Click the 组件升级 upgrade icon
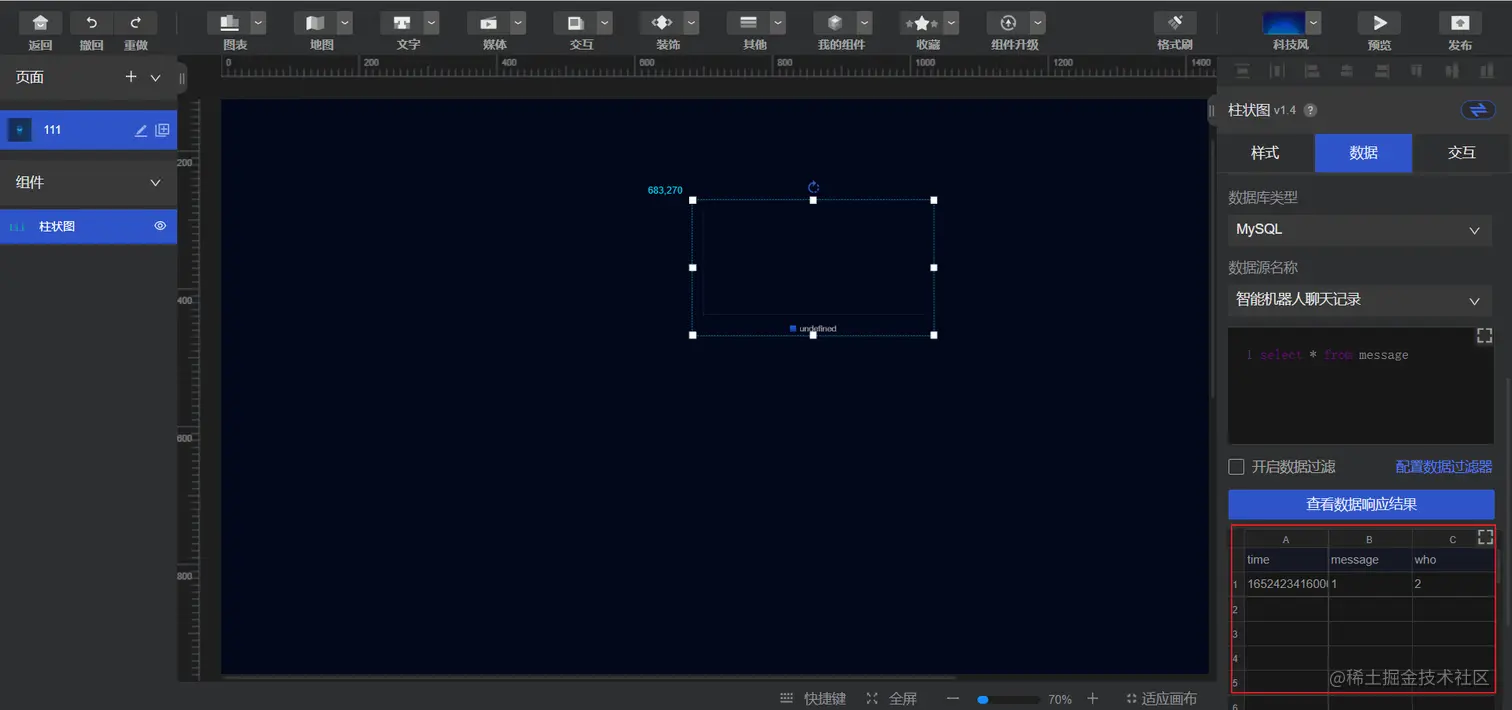This screenshot has height=710, width=1512. pos(1008,22)
